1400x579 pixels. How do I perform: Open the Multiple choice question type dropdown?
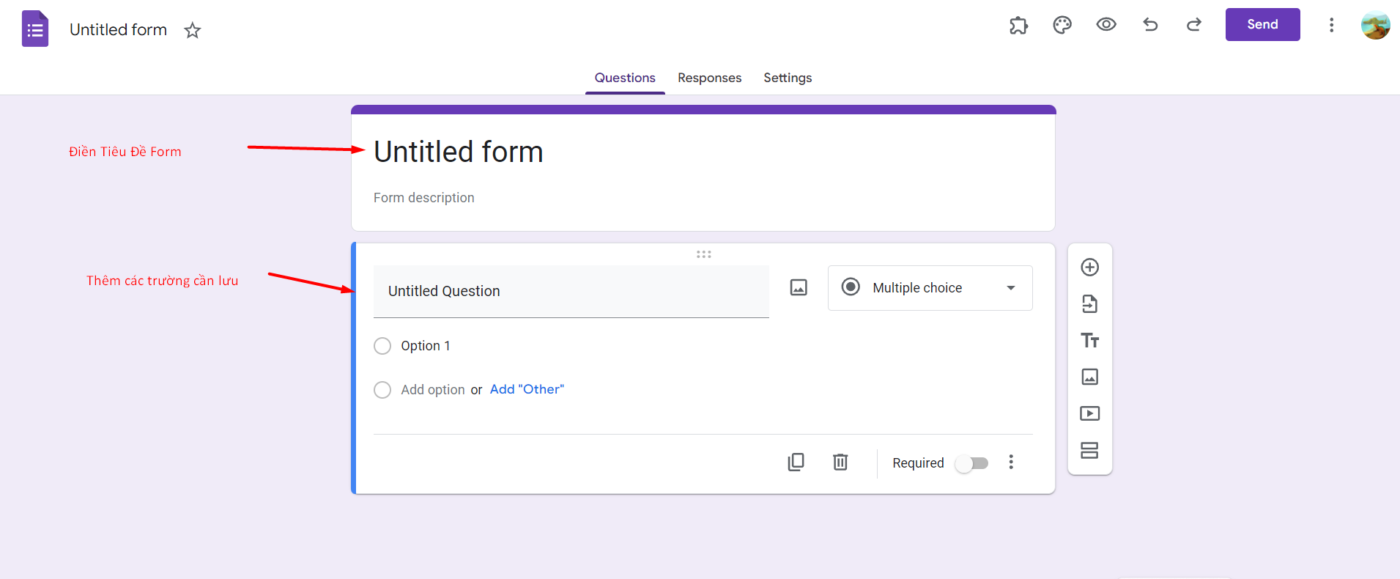929,287
